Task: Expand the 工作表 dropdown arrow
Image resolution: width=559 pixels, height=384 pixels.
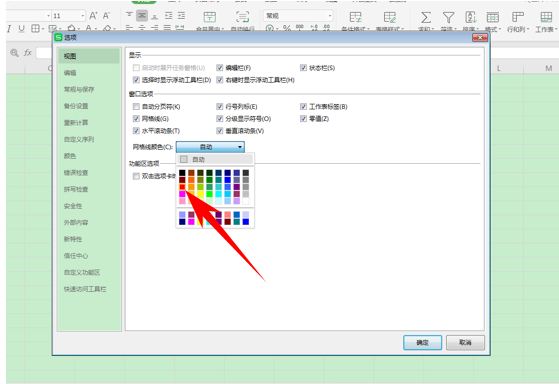Action: pyautogui.click(x=555, y=30)
